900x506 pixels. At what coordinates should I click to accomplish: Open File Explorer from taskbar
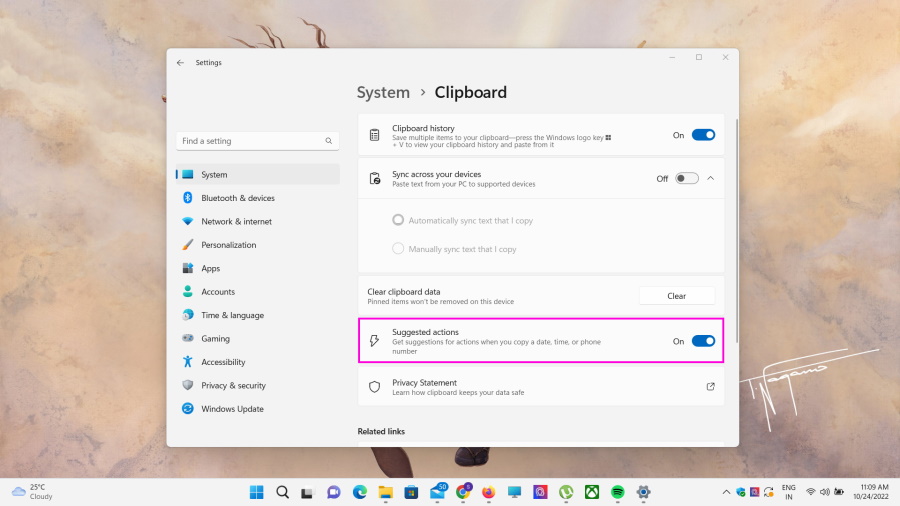(x=385, y=492)
